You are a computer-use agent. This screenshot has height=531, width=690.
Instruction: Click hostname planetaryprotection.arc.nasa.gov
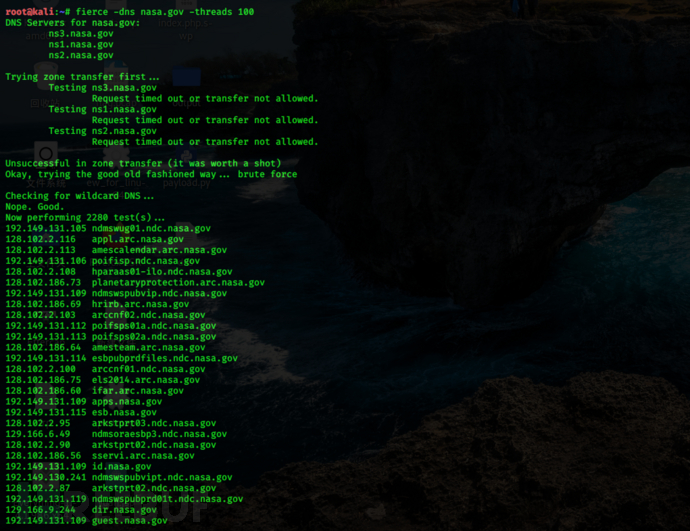click(178, 282)
